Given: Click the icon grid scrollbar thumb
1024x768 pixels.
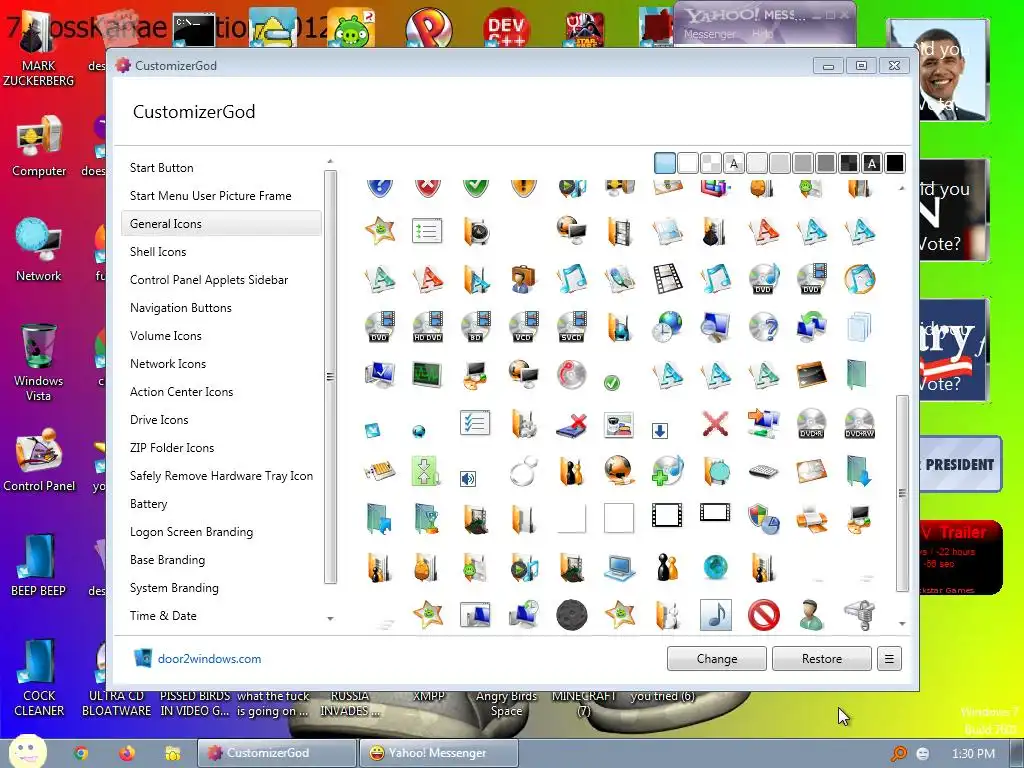Looking at the screenshot, I should point(902,493).
